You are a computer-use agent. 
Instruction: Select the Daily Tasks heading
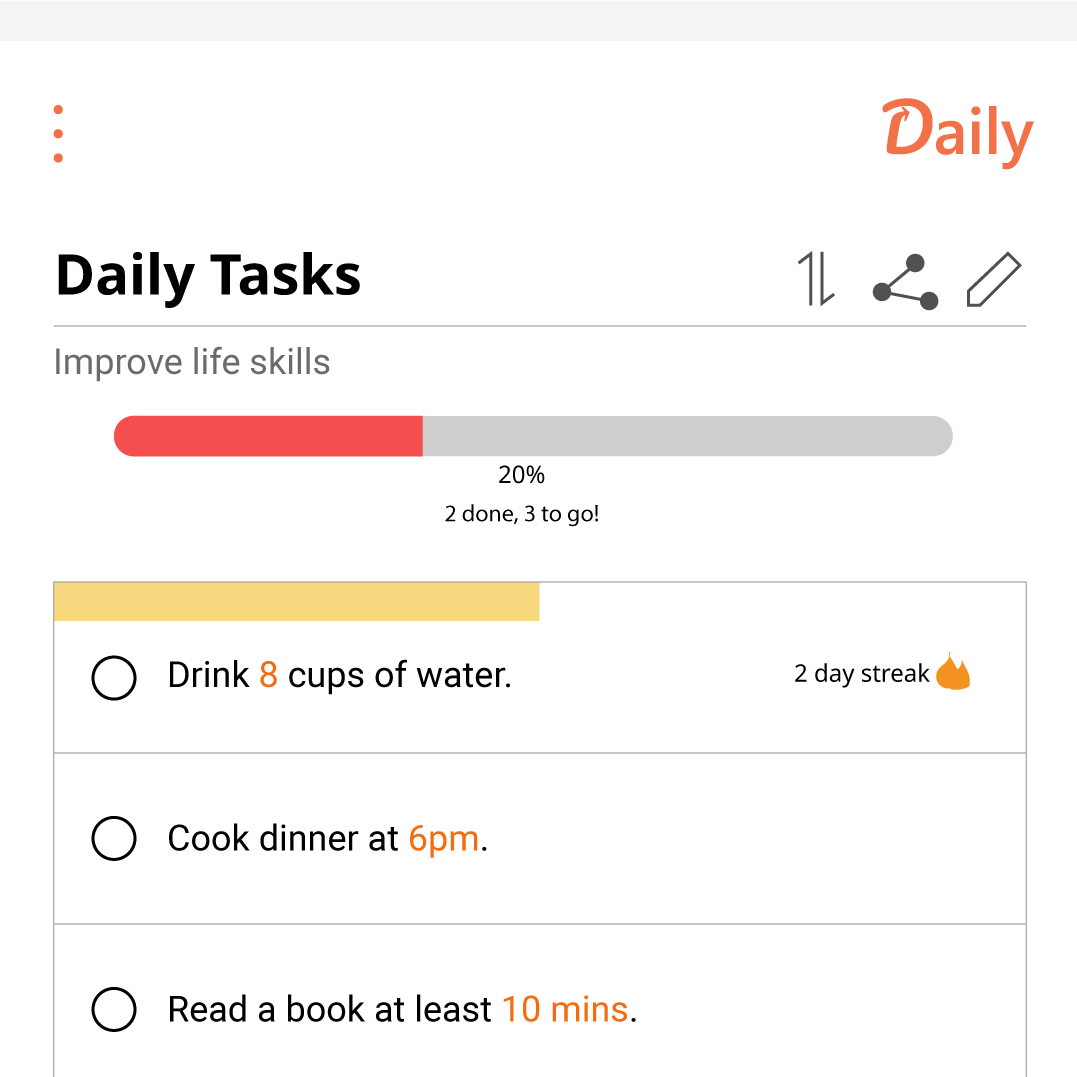[x=208, y=276]
